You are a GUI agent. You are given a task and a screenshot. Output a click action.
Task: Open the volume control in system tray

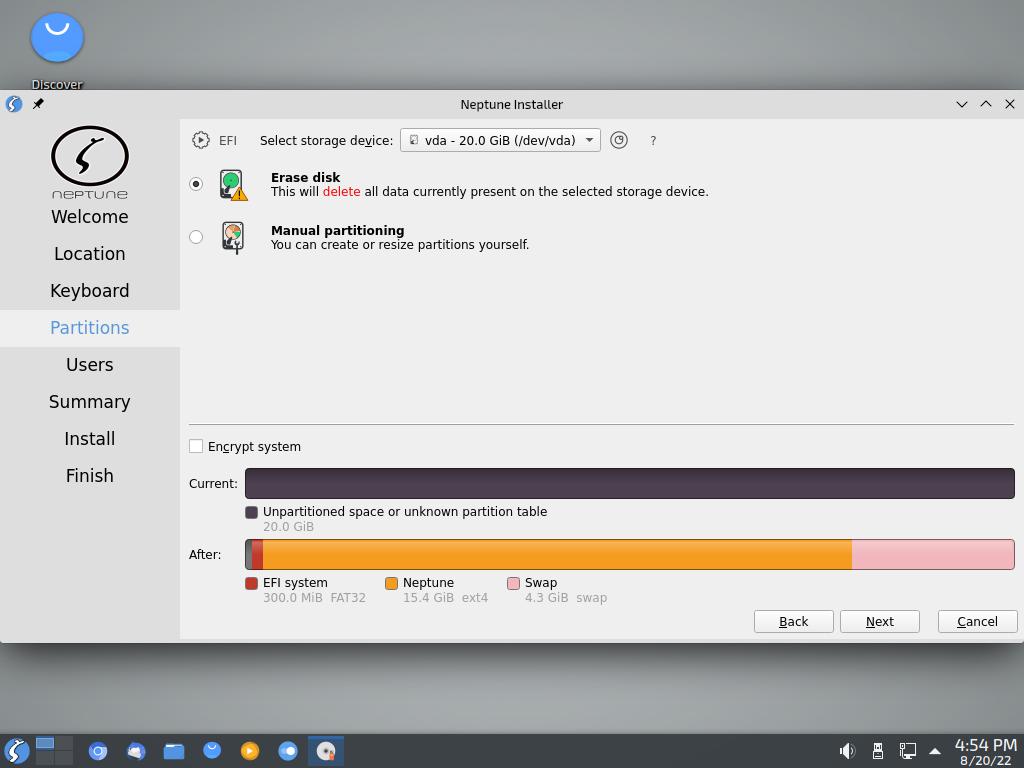point(847,751)
